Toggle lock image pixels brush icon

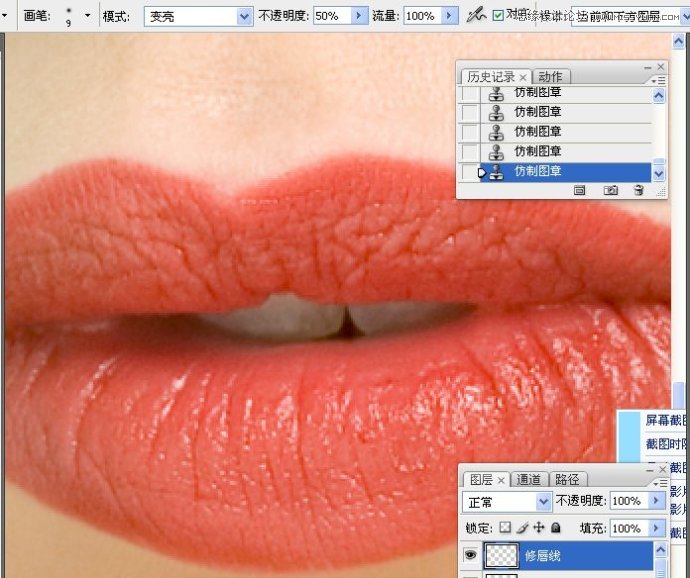click(x=522, y=527)
